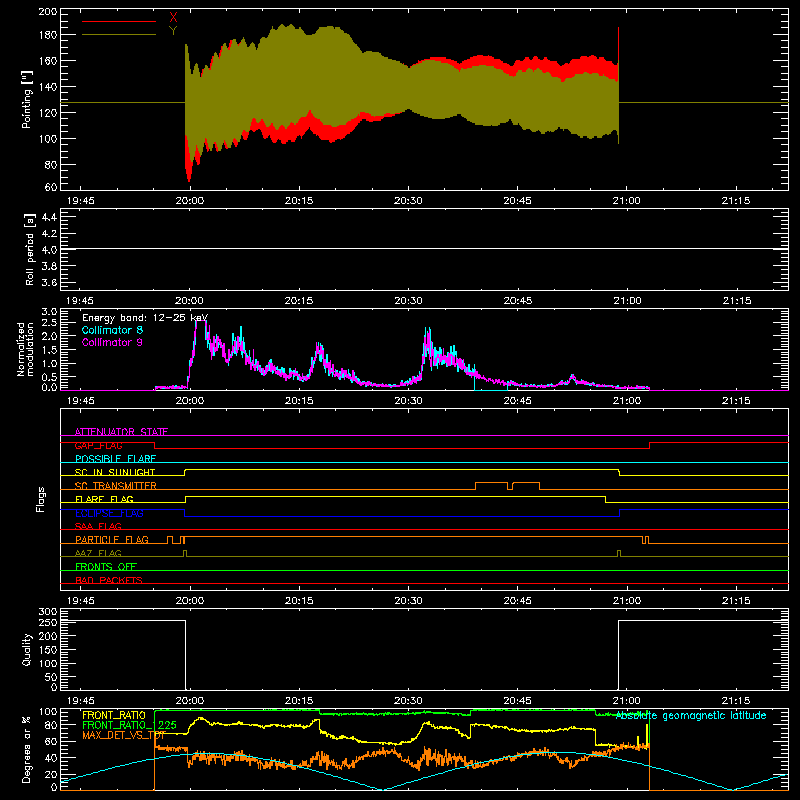
Task: Click the magenta "Collimator 9" legend text
Action: click(112, 342)
